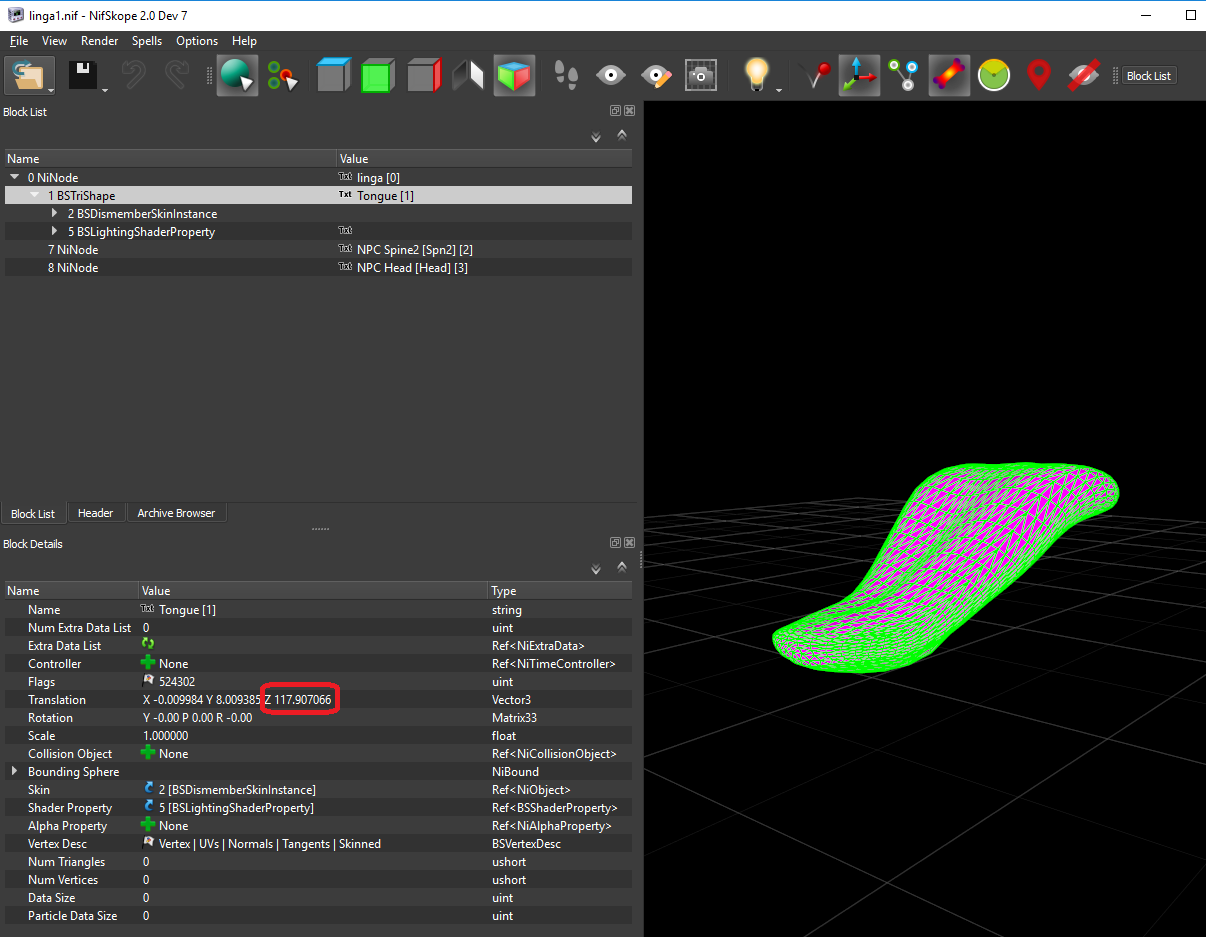Screen dimensions: 1206x937
Task: Select the Block List bottom tab
Action: point(33,514)
